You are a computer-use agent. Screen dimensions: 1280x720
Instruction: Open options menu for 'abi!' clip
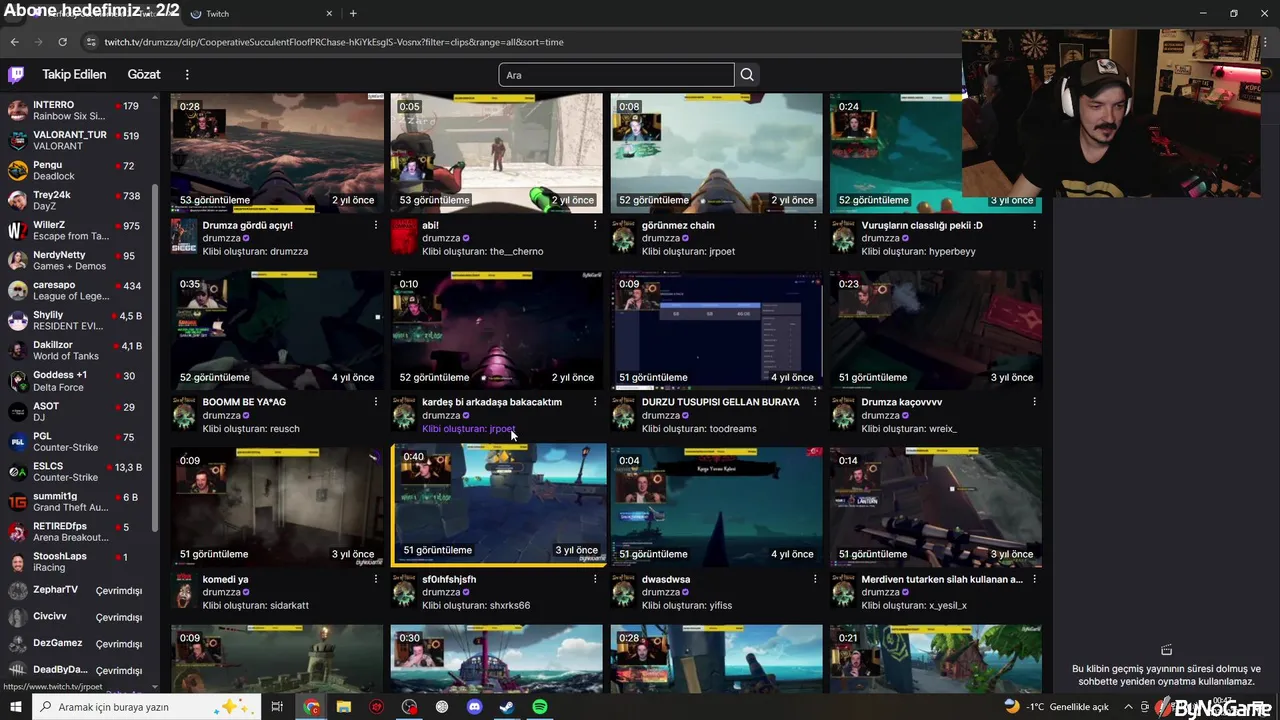point(595,225)
